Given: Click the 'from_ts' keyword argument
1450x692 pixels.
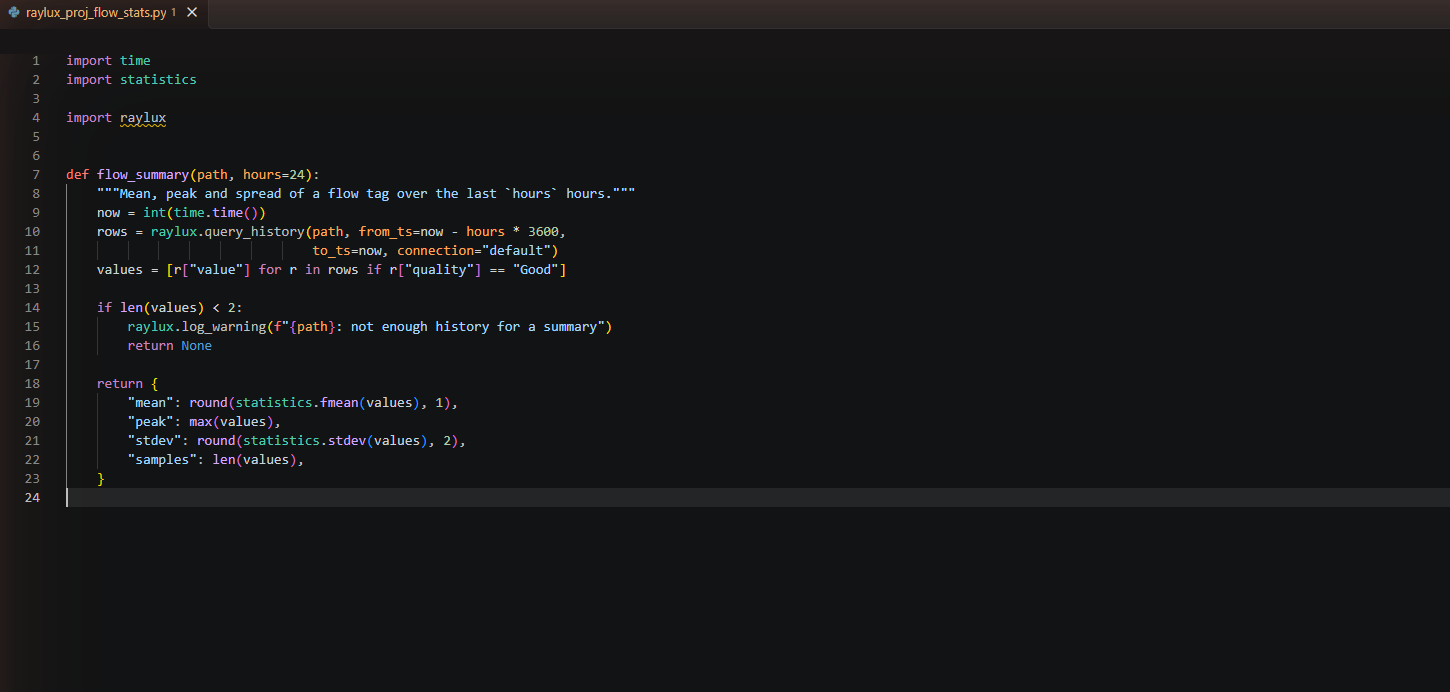Looking at the screenshot, I should tap(385, 231).
